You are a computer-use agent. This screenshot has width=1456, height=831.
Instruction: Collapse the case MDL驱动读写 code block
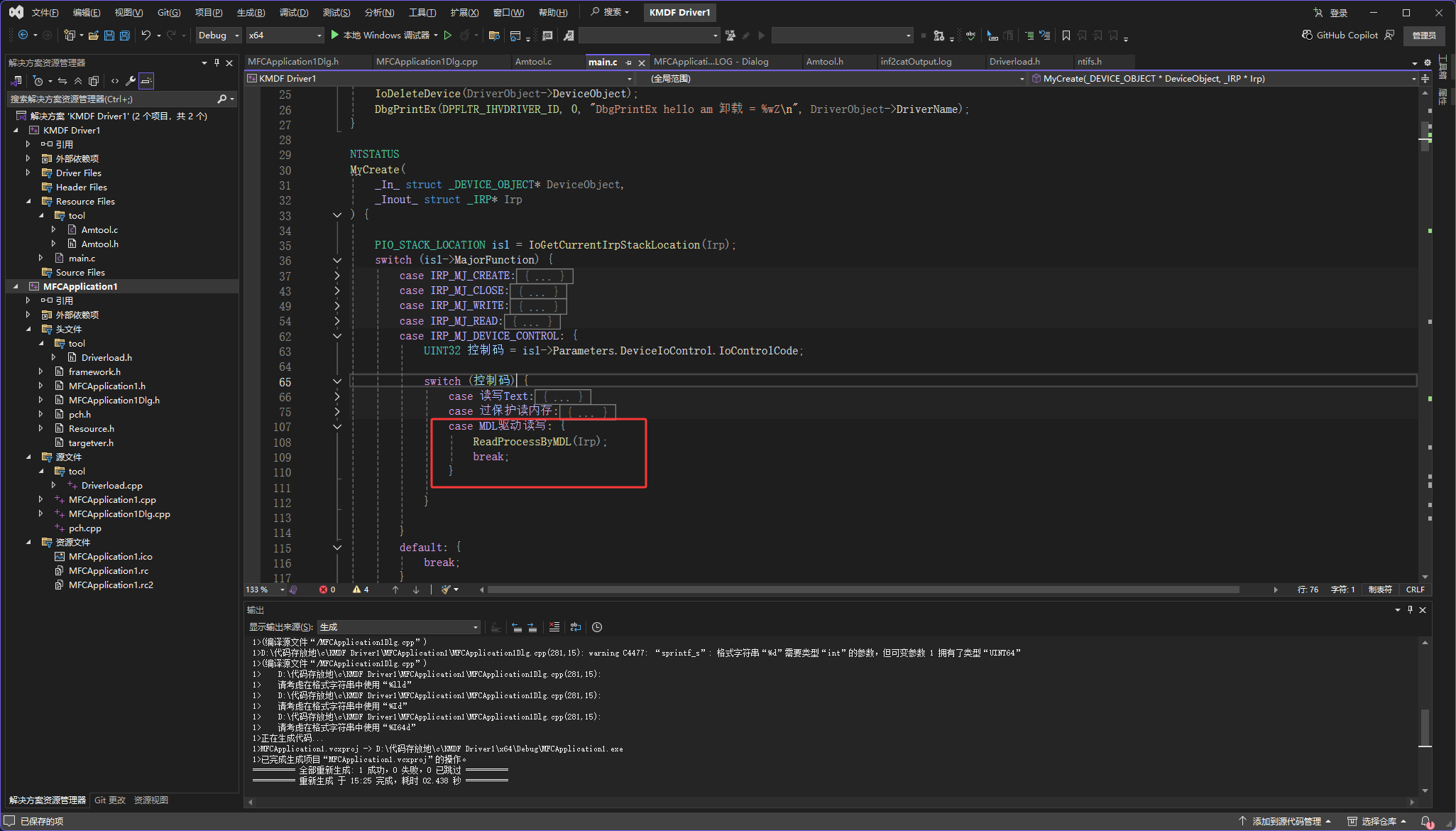[337, 427]
